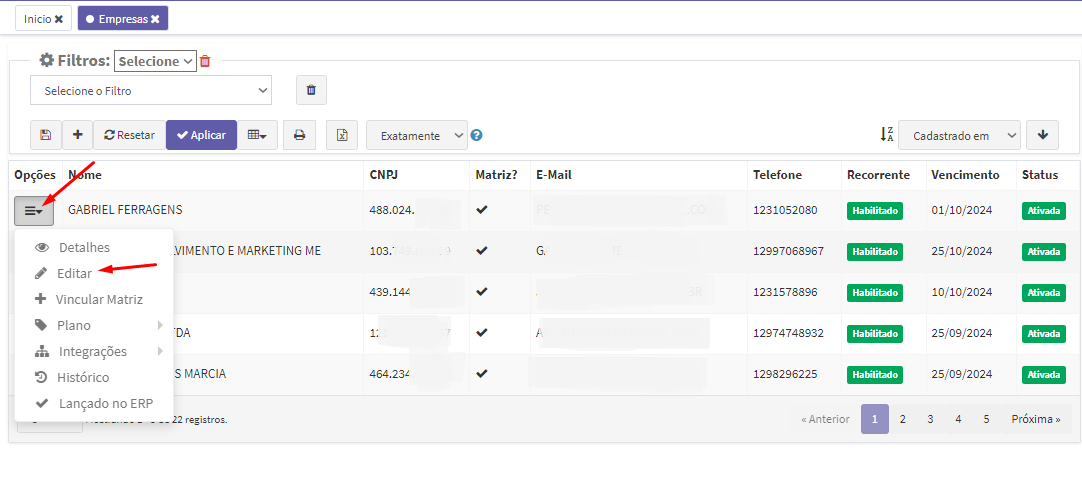Open the 'Cadastrado em' sort dropdown
Screen dimensions: 1082x491
[x=959, y=135]
